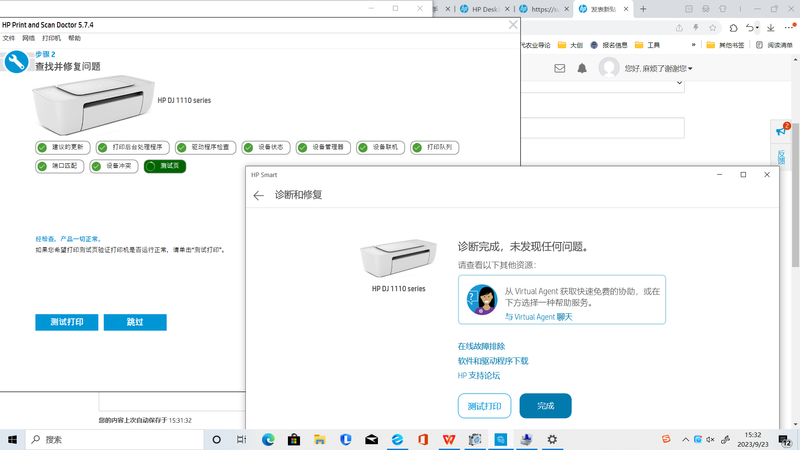The width and height of the screenshot is (800, 450).
Task: Open the 打印机 menu
Action: tap(50, 37)
